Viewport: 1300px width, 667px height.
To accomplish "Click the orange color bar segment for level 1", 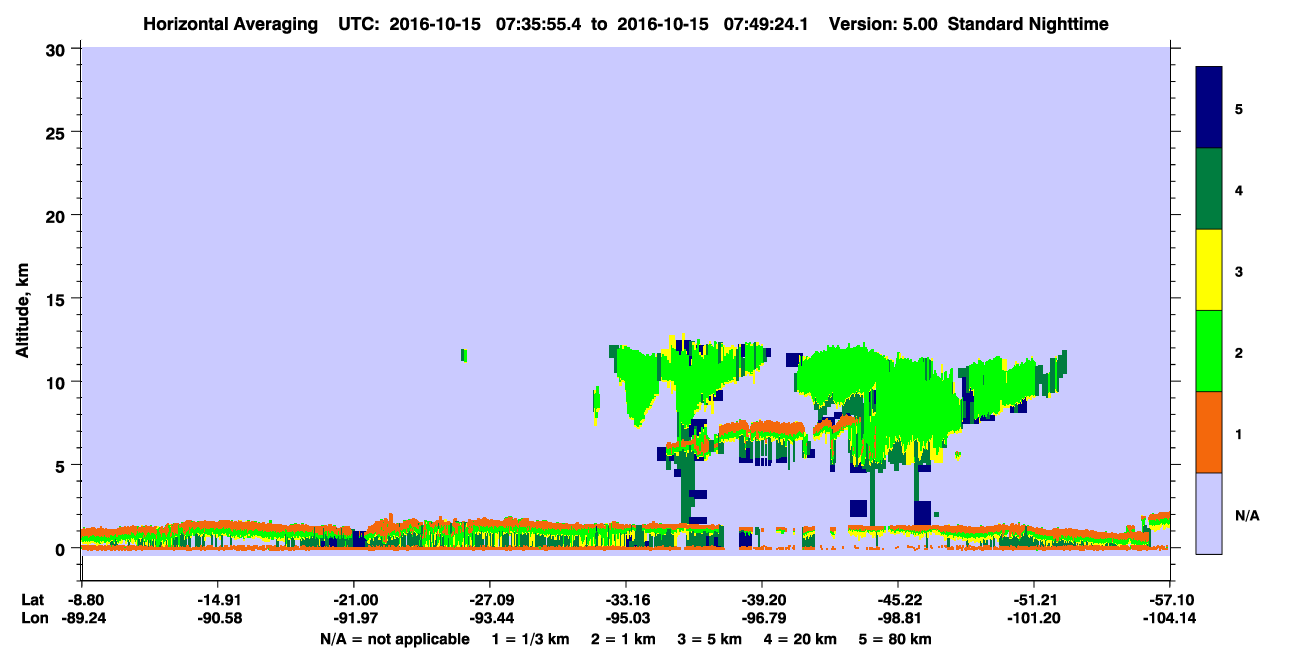I will coord(1209,432).
